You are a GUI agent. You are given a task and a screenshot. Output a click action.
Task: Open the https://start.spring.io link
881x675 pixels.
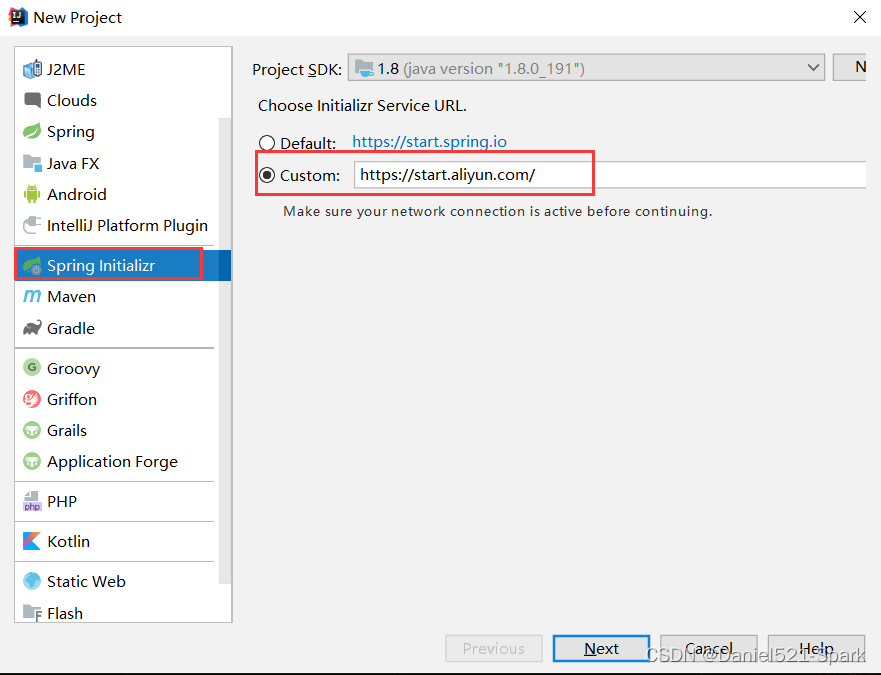(429, 142)
